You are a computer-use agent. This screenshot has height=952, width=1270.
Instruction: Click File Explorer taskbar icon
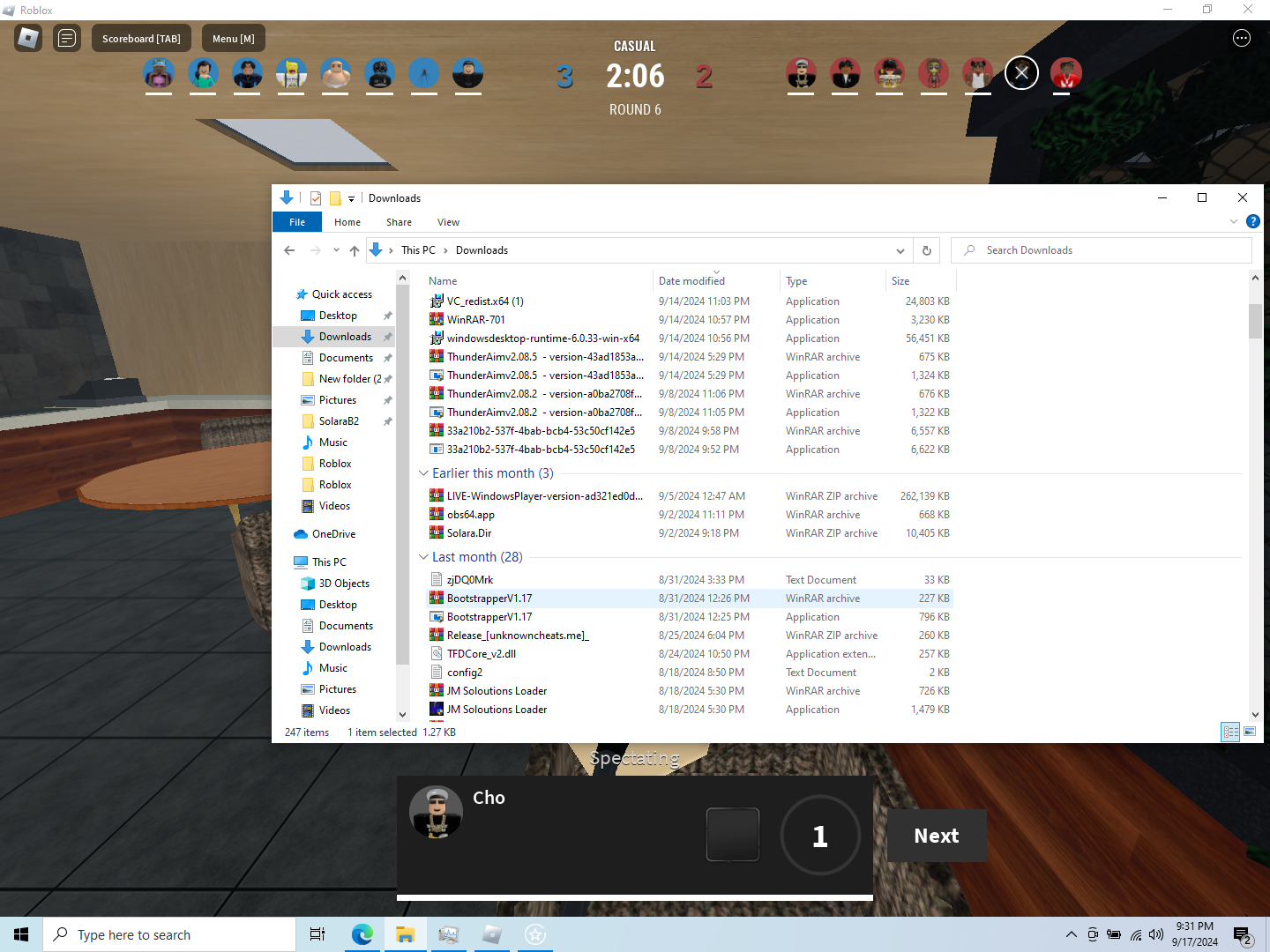(405, 934)
